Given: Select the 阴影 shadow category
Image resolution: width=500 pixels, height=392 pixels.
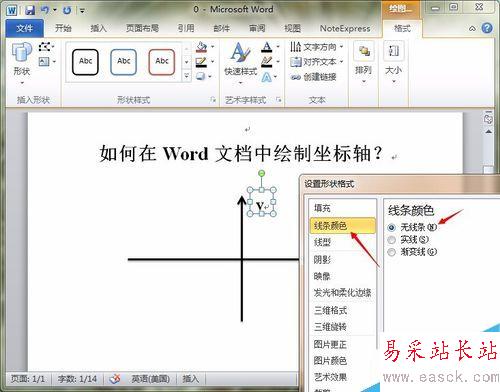Looking at the screenshot, I should [343, 259].
